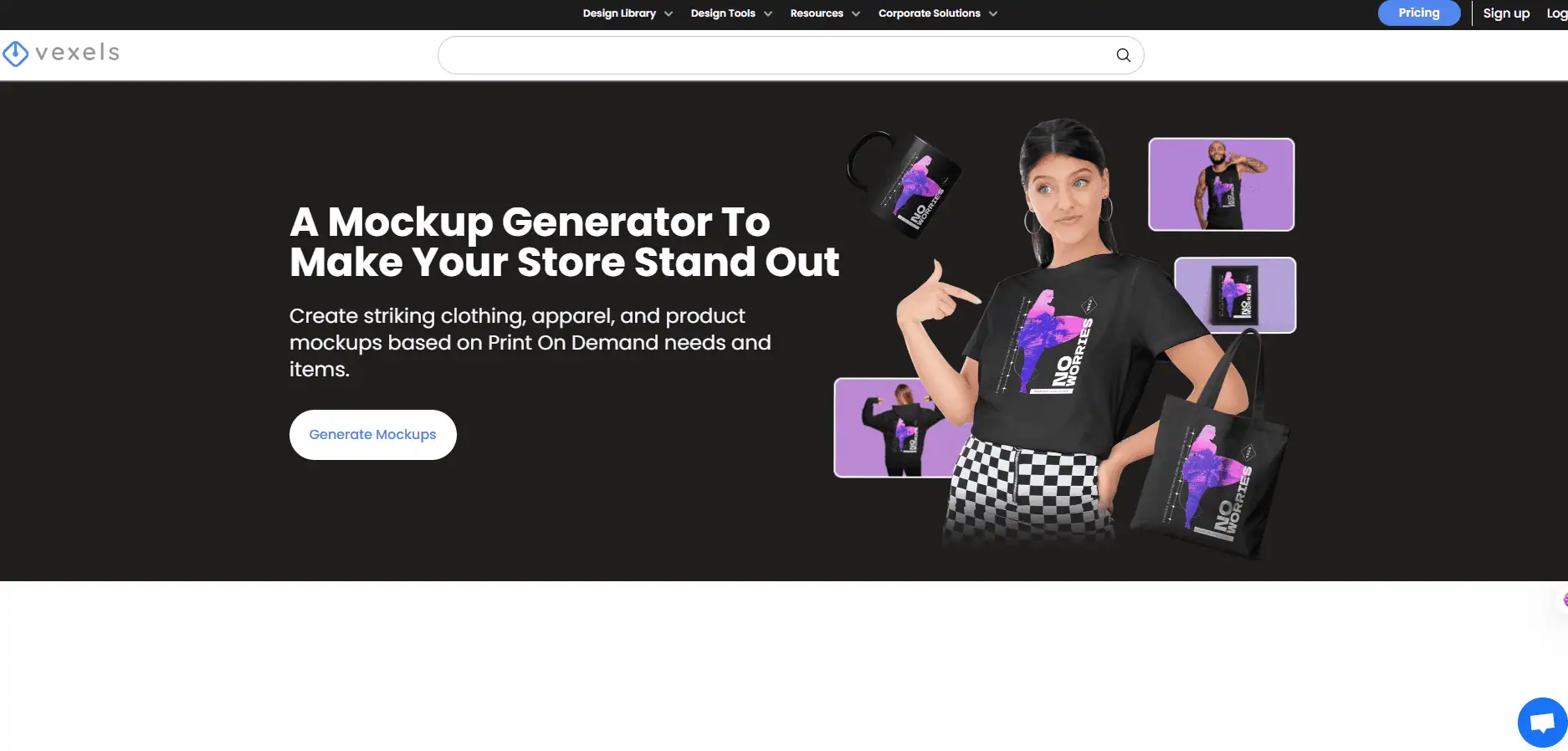The image size is (1568, 751).
Task: Open the Resources menu item
Action: coord(817,13)
